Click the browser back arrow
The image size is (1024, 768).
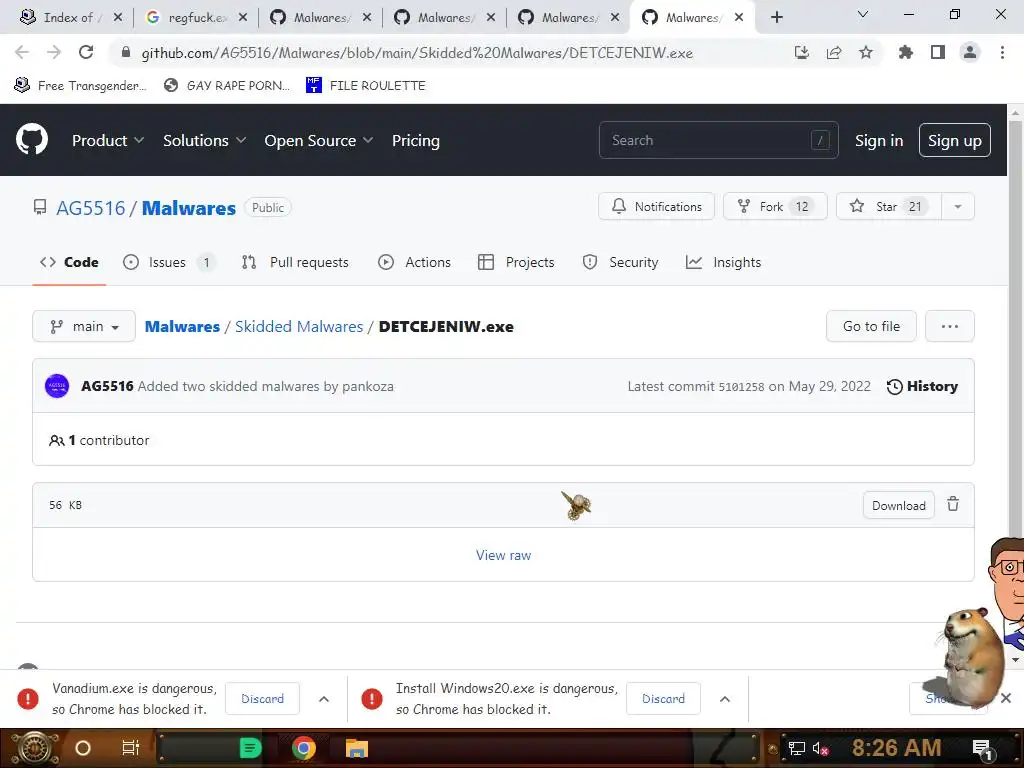tap(22, 52)
